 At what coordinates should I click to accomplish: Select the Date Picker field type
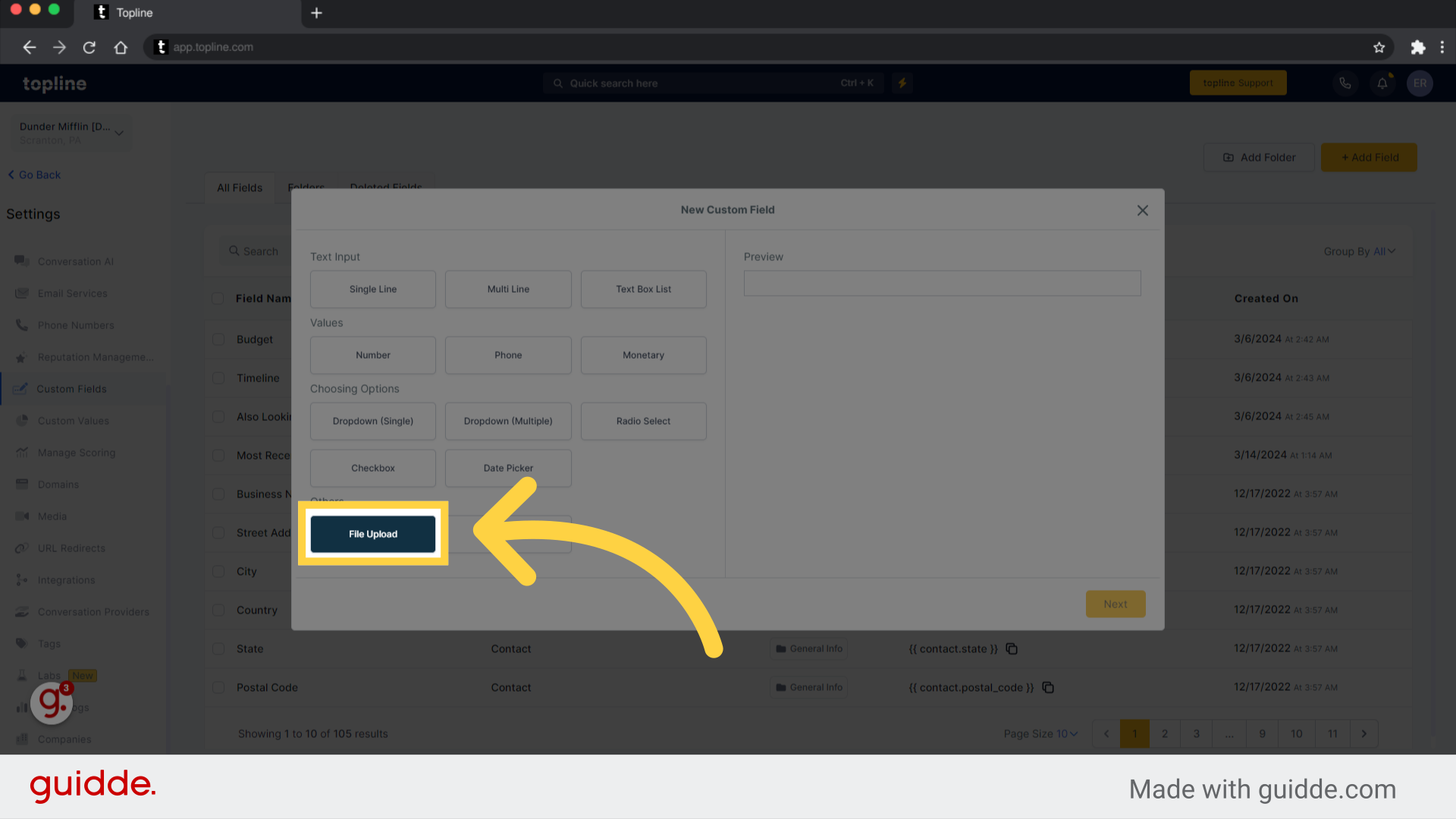click(507, 467)
